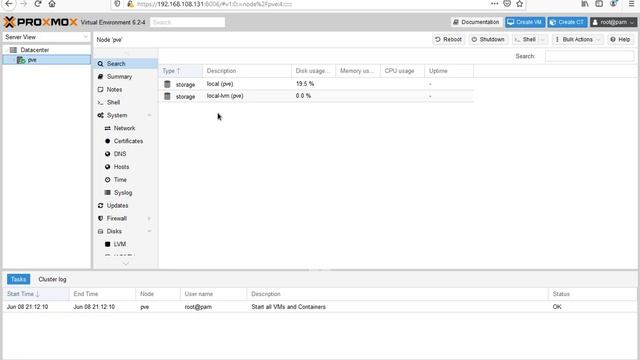Viewport: 640px width, 360px height.
Task: Open Time settings
Action: (125, 180)
